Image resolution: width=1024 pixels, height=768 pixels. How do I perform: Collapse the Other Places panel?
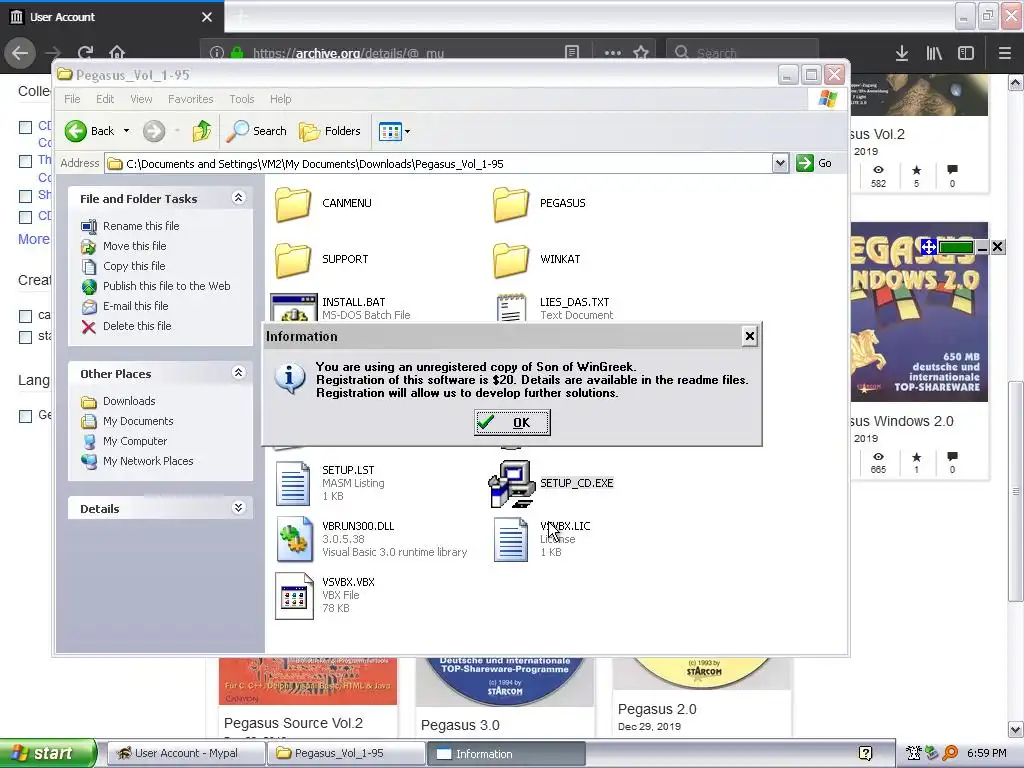tap(239, 373)
